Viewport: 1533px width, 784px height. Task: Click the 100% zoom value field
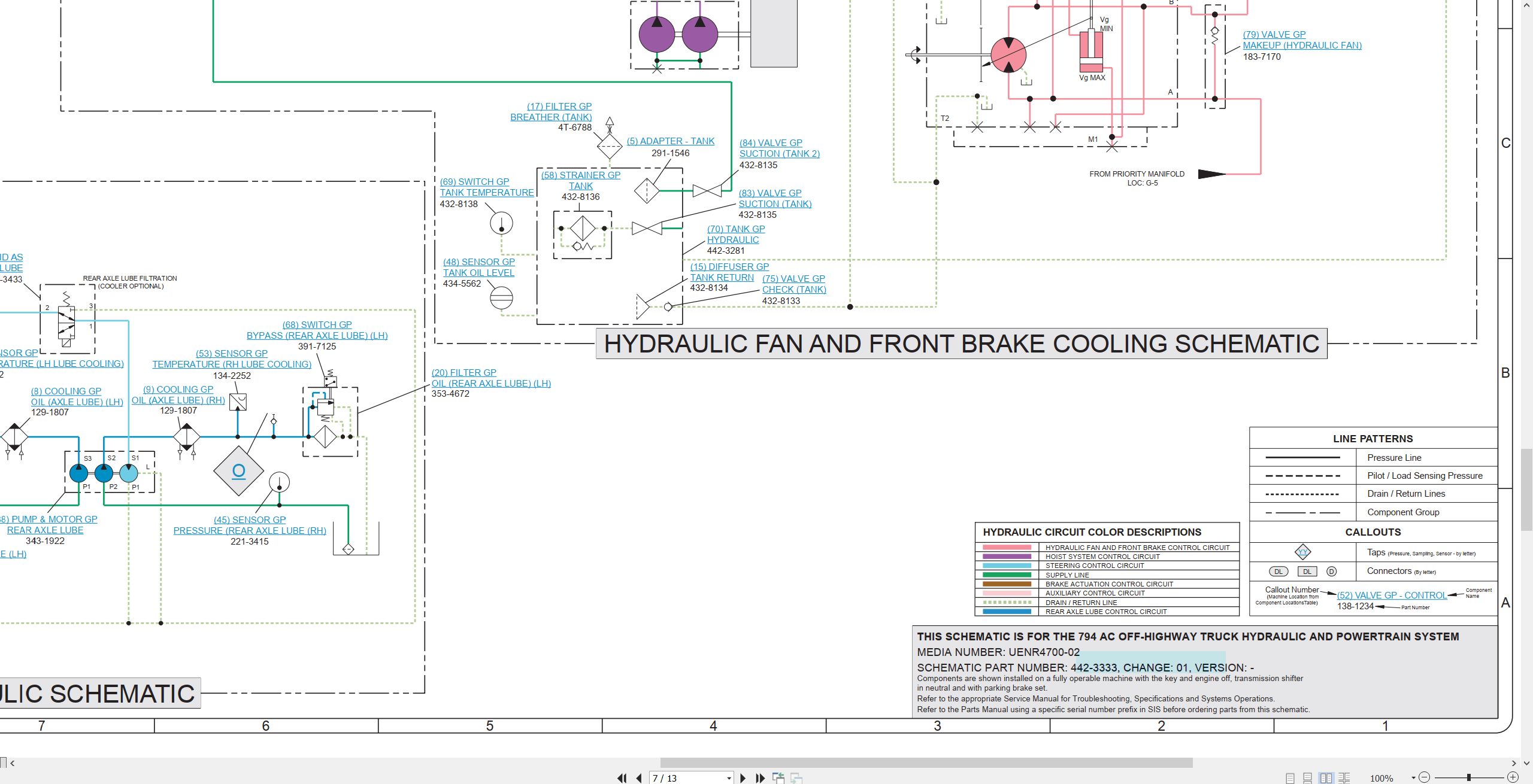(1381, 778)
